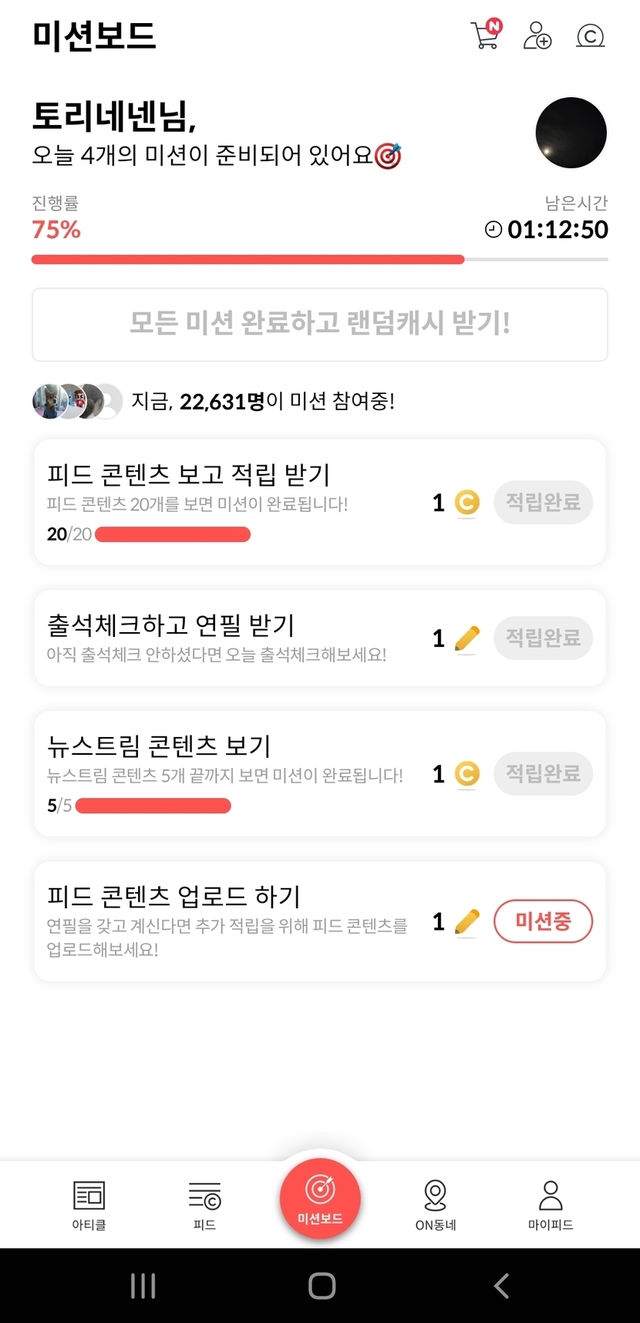Tap the Android recent apps button
This screenshot has width=640, height=1323.
click(143, 1286)
